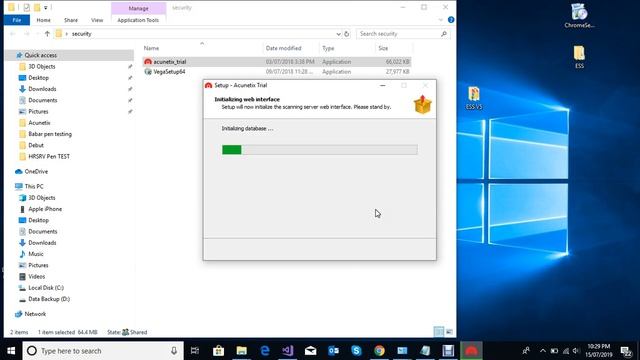
Task: Open the volume control in the system tray
Action: click(x=576, y=351)
